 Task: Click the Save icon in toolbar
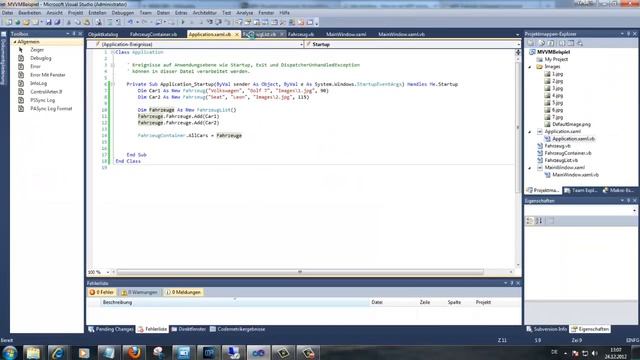coord(49,22)
